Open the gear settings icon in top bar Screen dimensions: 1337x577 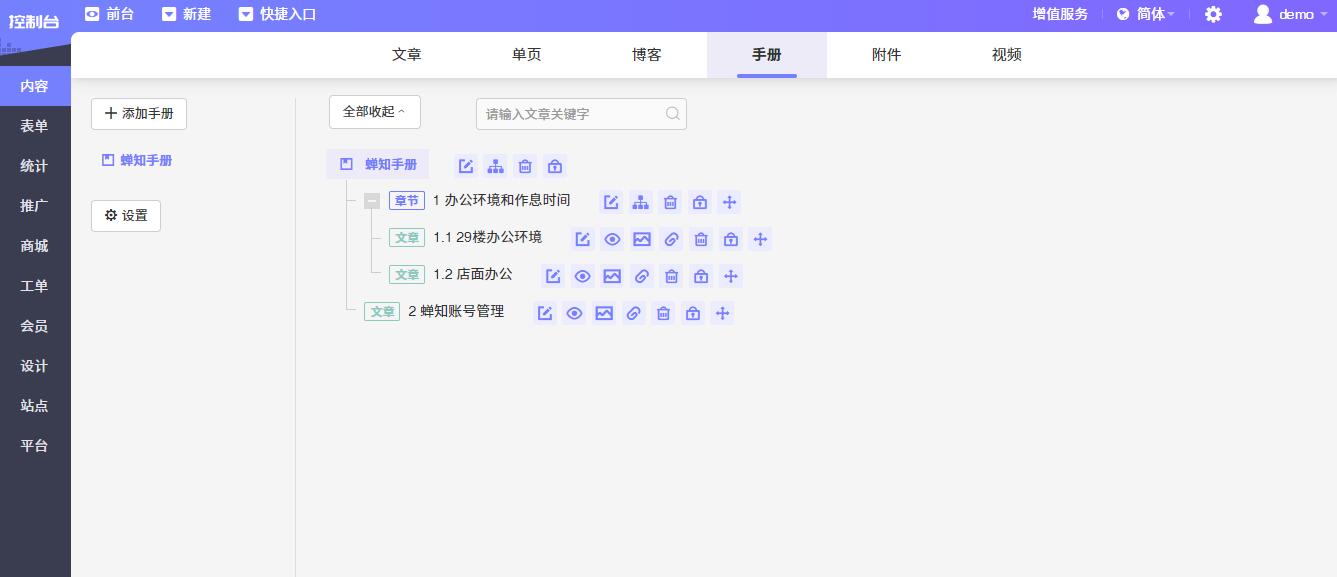[1213, 14]
